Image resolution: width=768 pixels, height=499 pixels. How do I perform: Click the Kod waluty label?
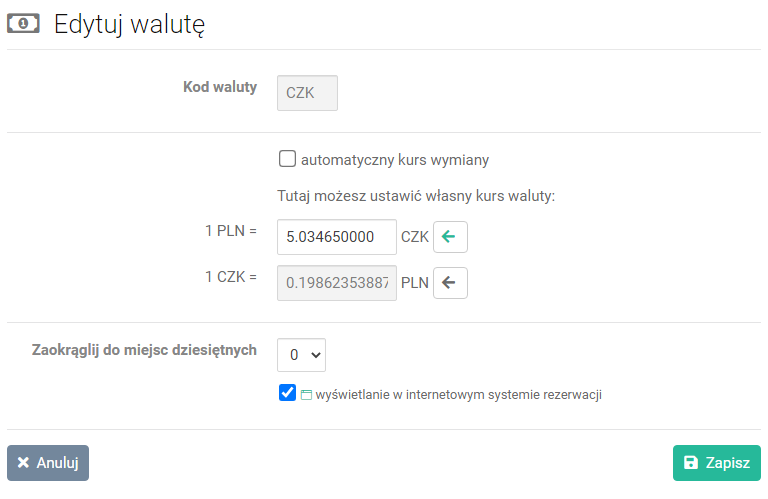(x=220, y=87)
